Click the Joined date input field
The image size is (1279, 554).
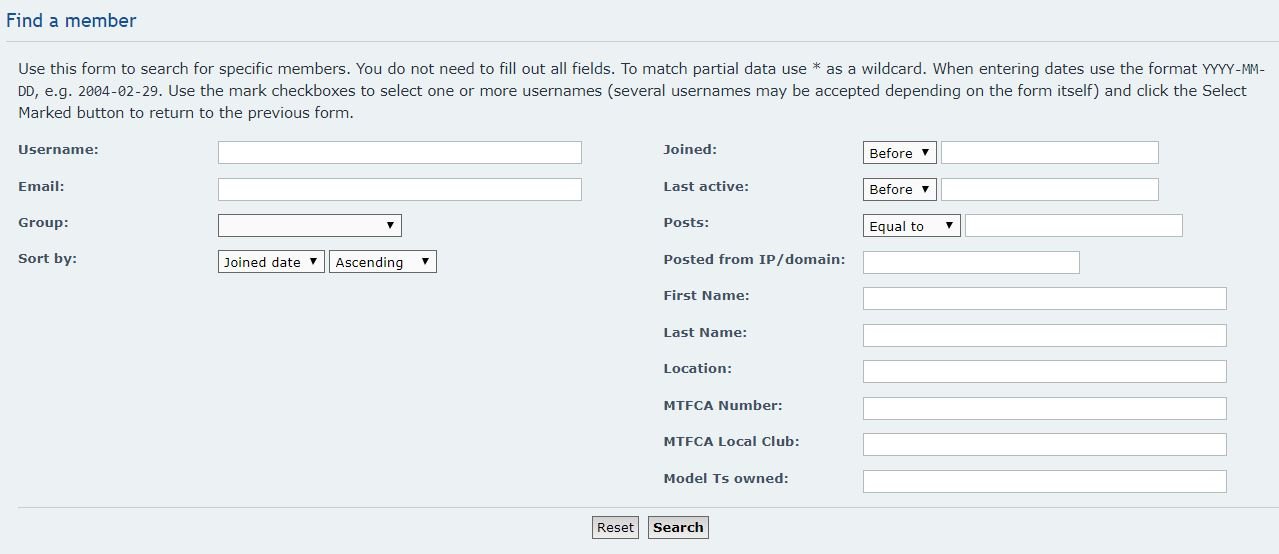pyautogui.click(x=1049, y=153)
